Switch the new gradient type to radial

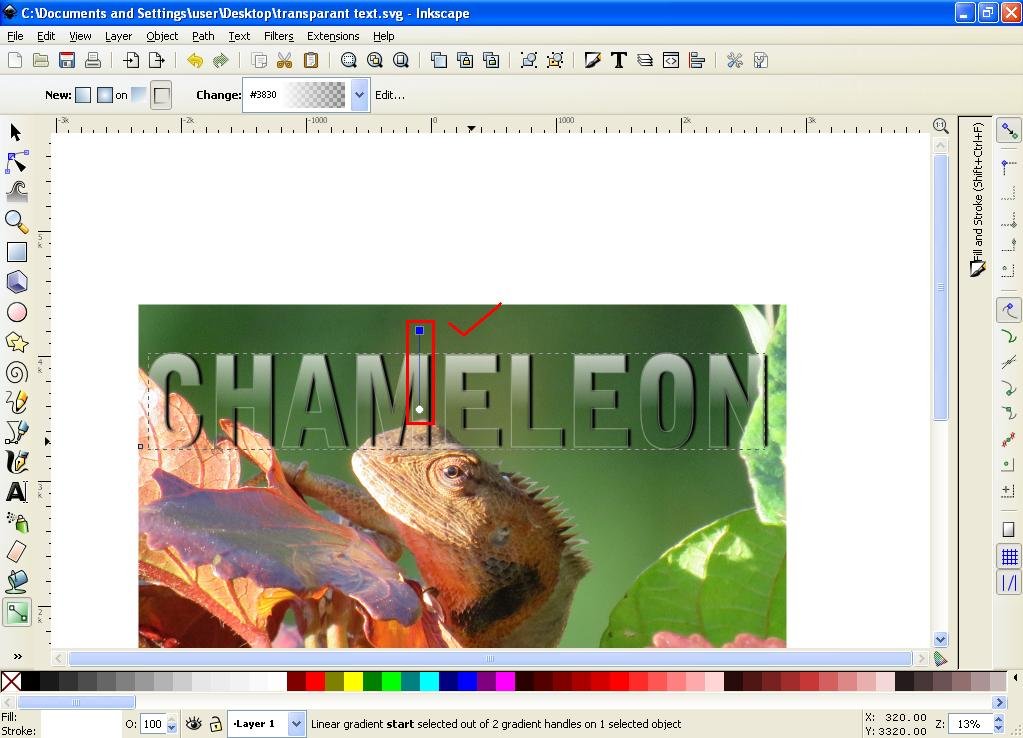pyautogui.click(x=106, y=95)
